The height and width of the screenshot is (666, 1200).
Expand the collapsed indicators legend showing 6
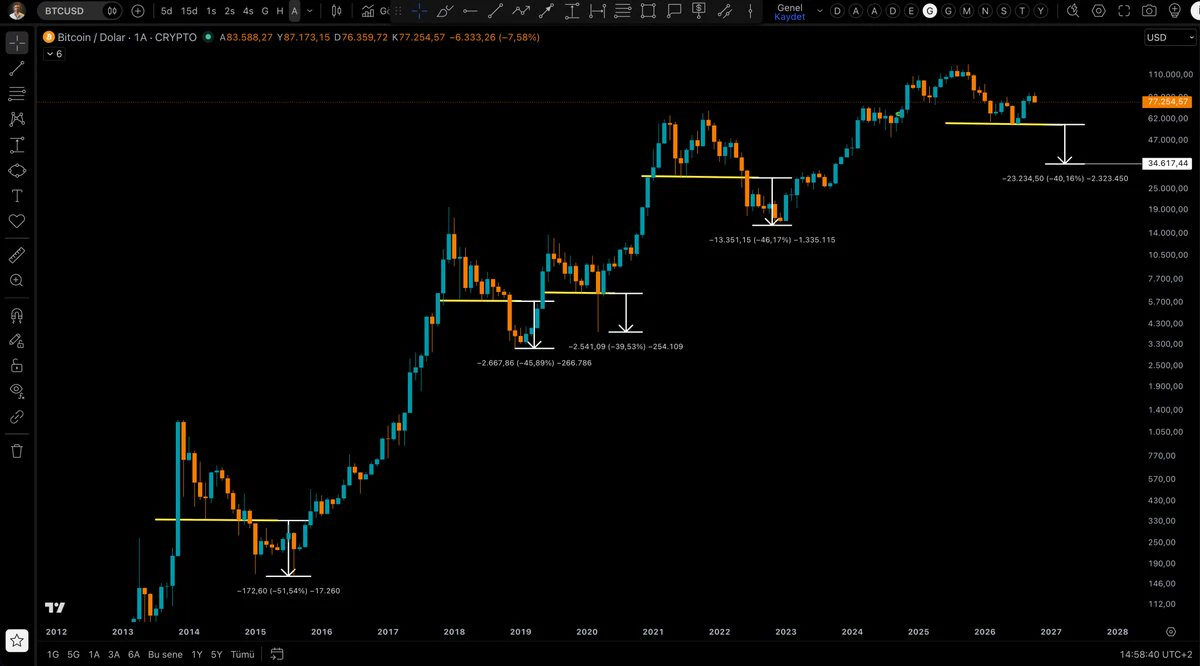click(55, 54)
